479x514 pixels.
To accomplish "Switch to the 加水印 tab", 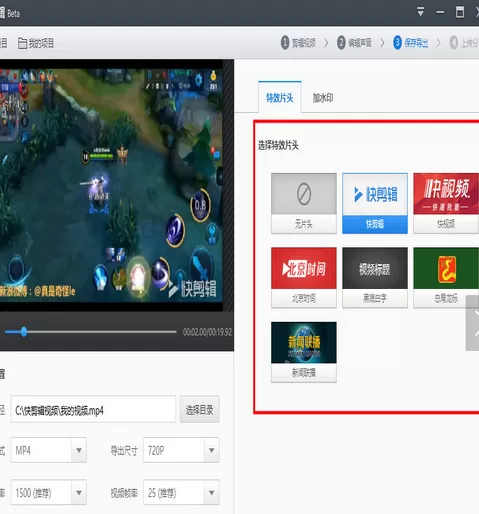I will pyautogui.click(x=323, y=98).
